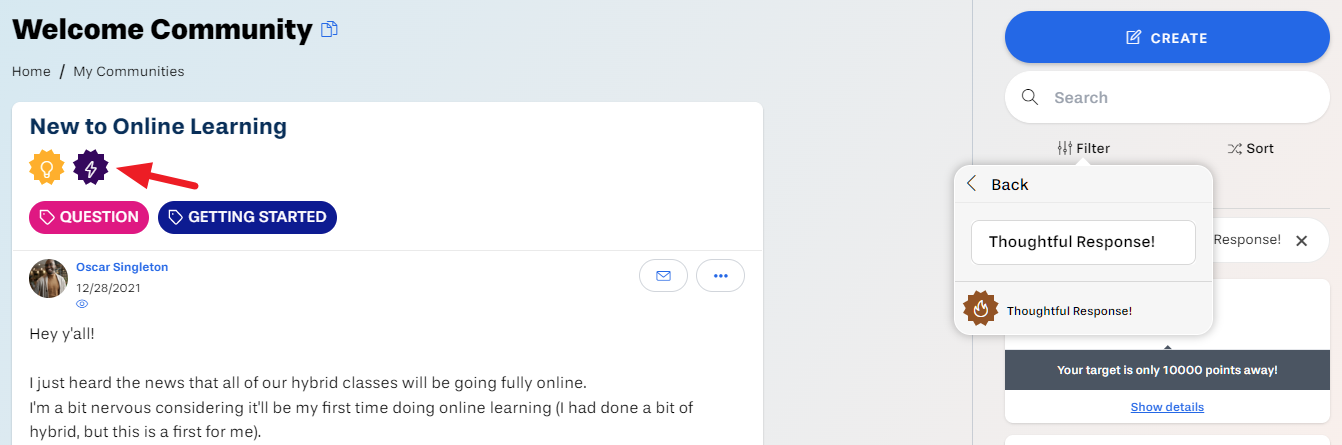Viewport: 1342px width, 445px height.
Task: Click the copy icon beside Welcome Community
Action: pyautogui.click(x=329, y=30)
